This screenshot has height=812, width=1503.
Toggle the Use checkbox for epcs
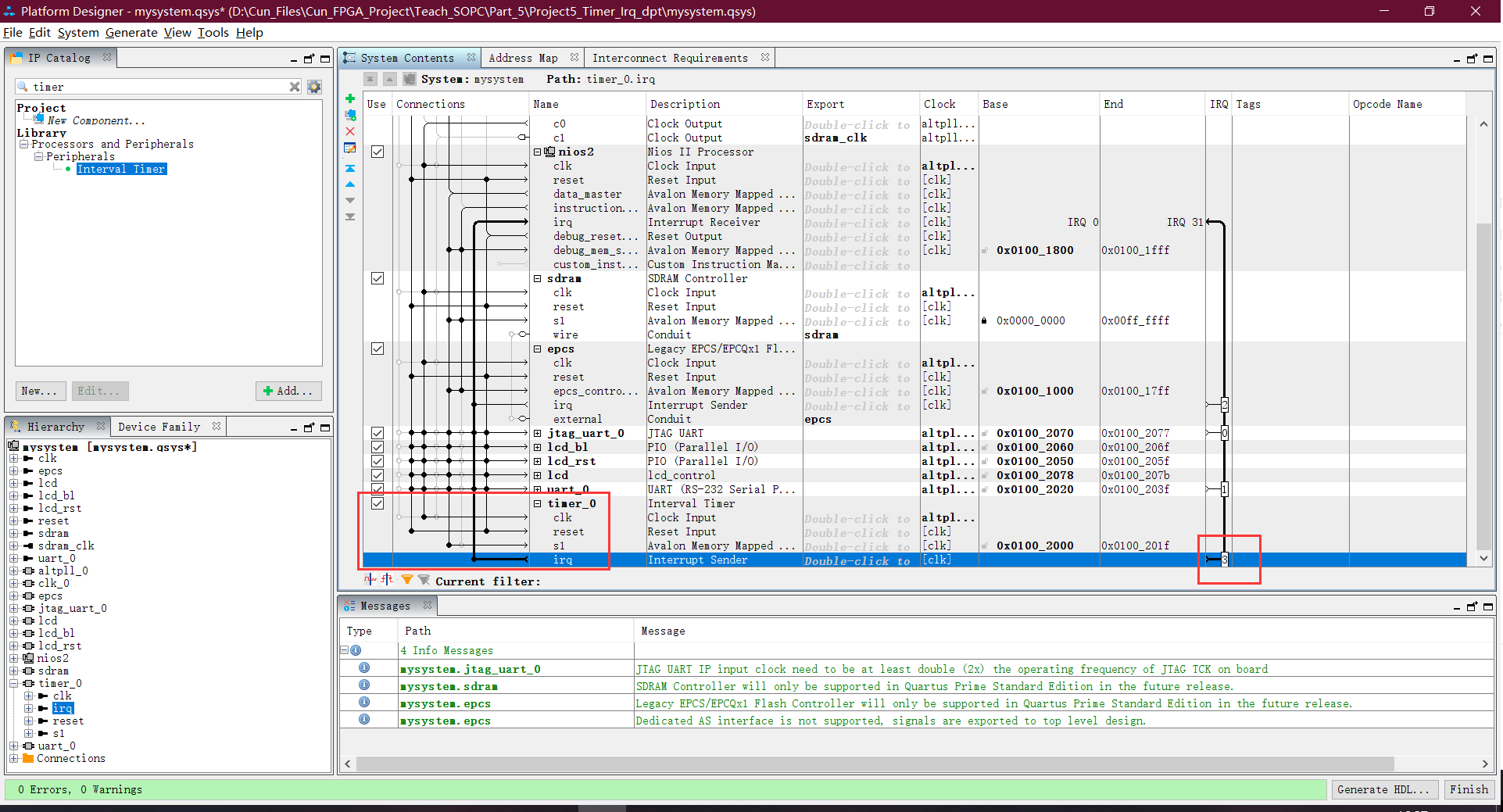click(378, 349)
